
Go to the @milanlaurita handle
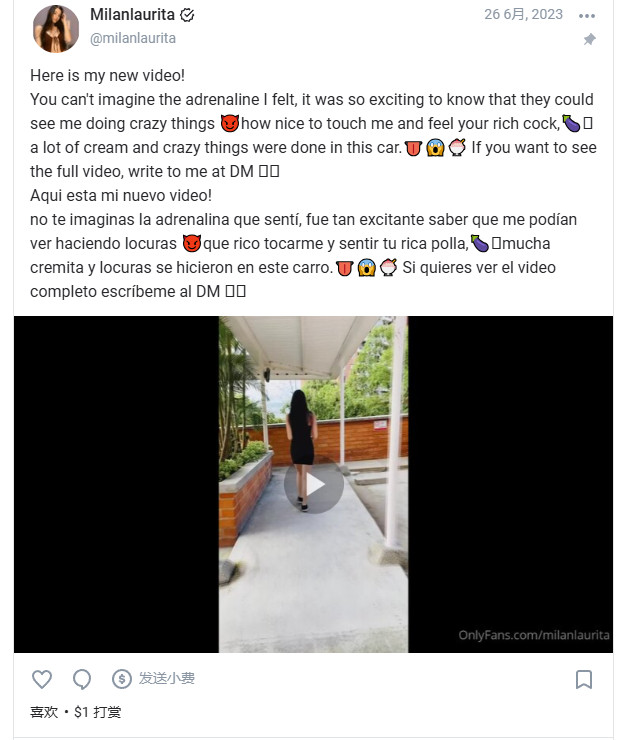click(x=133, y=38)
